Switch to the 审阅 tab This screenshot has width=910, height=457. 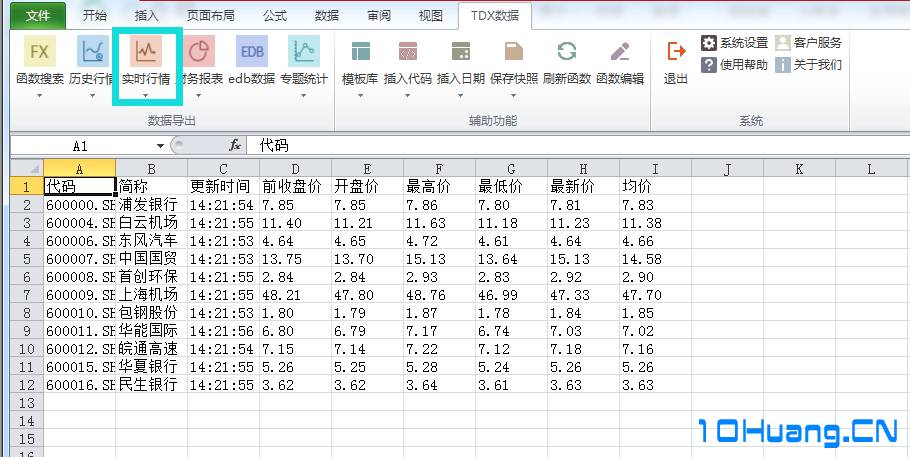(379, 16)
